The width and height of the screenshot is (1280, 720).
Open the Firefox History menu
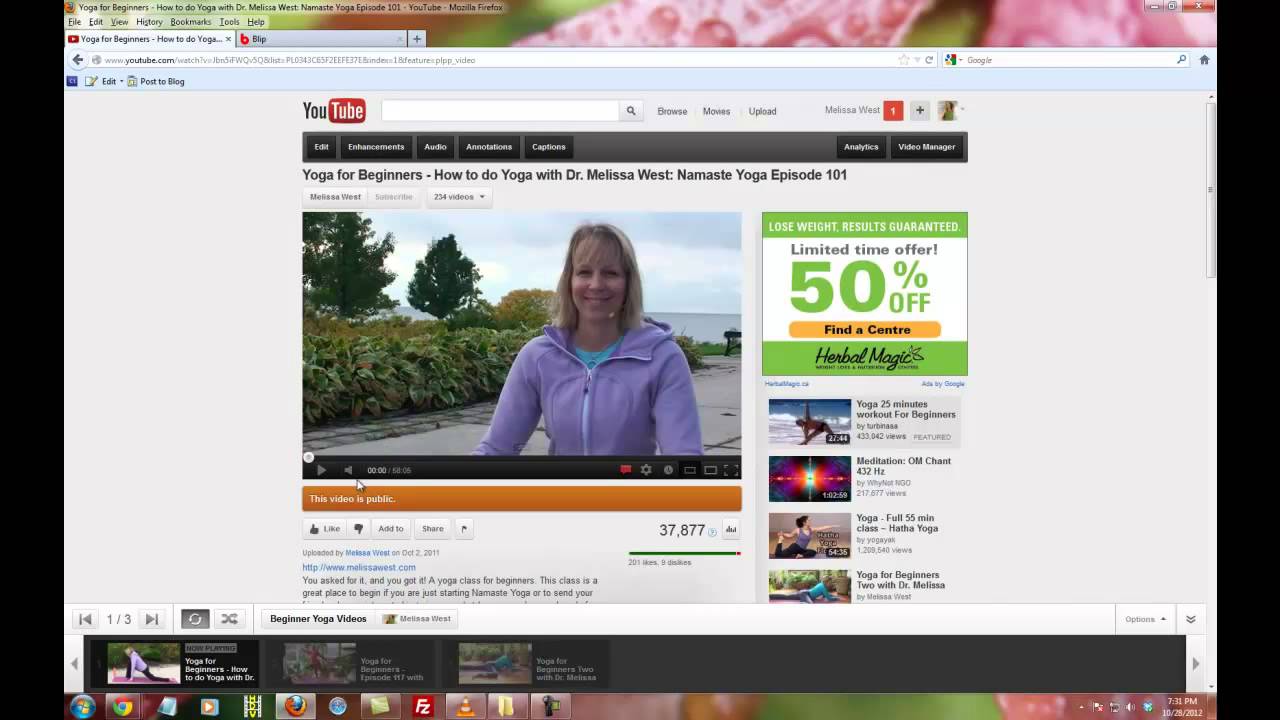click(149, 21)
